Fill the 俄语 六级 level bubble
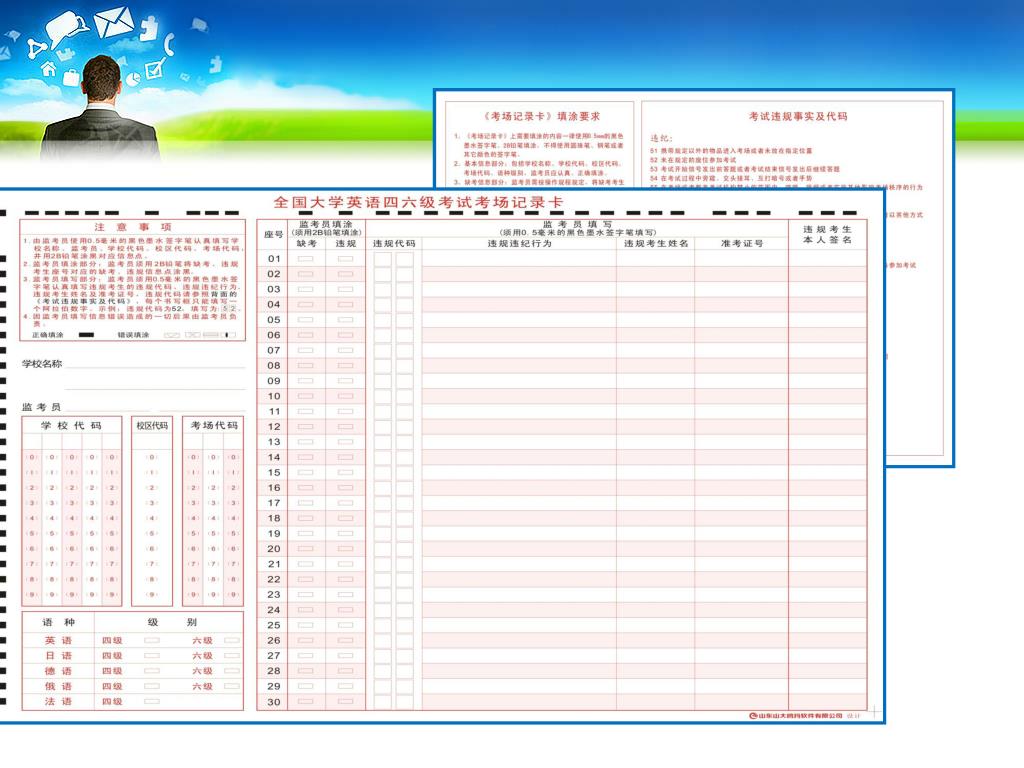The image size is (1024, 768). click(x=232, y=686)
